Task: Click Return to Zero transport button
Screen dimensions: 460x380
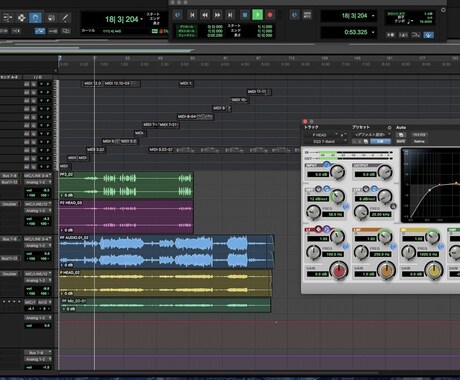Action: (192, 15)
